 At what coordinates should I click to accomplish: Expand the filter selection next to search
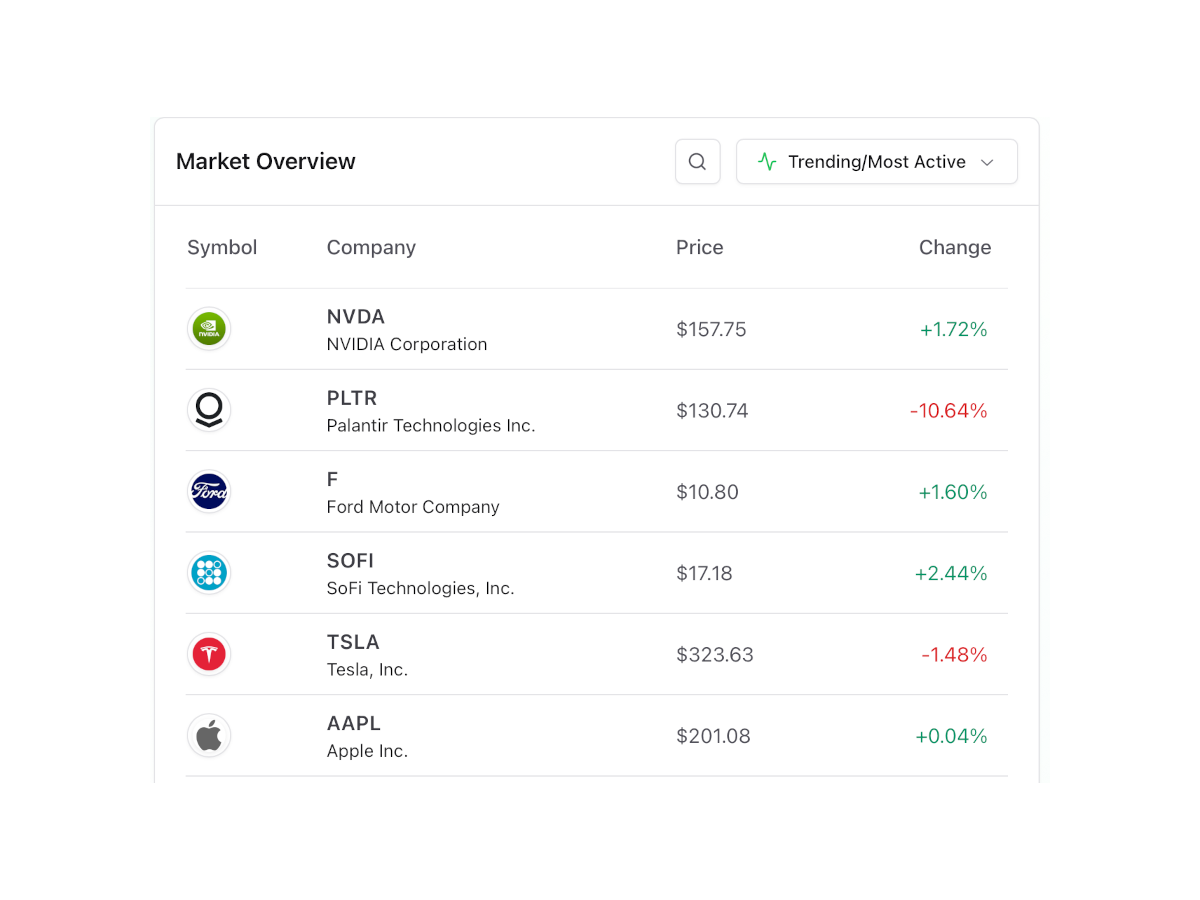[876, 161]
